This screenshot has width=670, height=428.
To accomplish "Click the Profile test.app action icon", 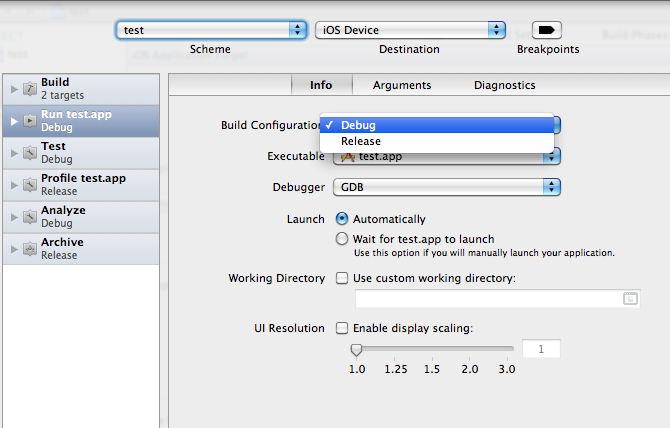I will (29, 185).
